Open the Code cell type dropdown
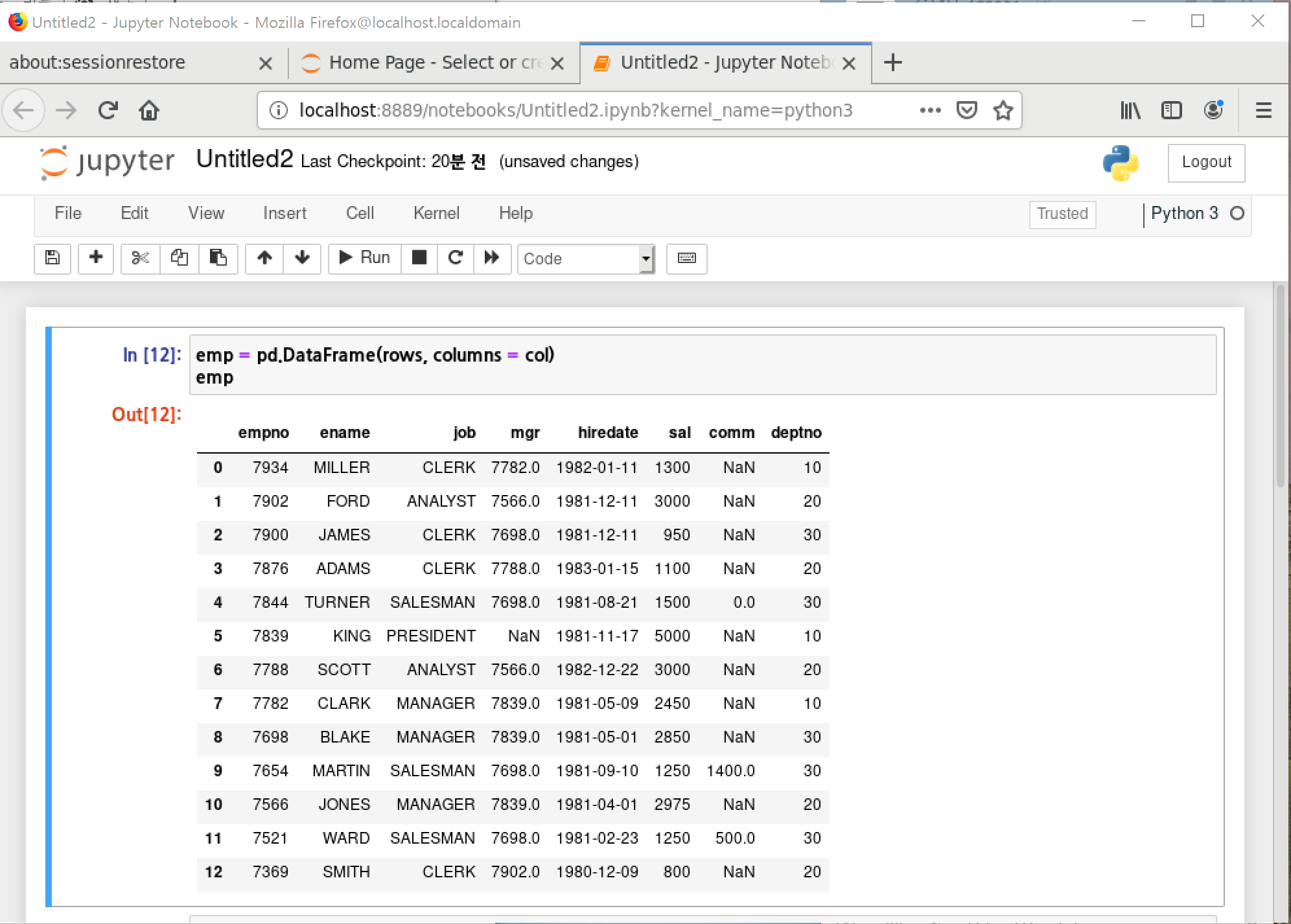The width and height of the screenshot is (1291, 924). pyautogui.click(x=586, y=259)
